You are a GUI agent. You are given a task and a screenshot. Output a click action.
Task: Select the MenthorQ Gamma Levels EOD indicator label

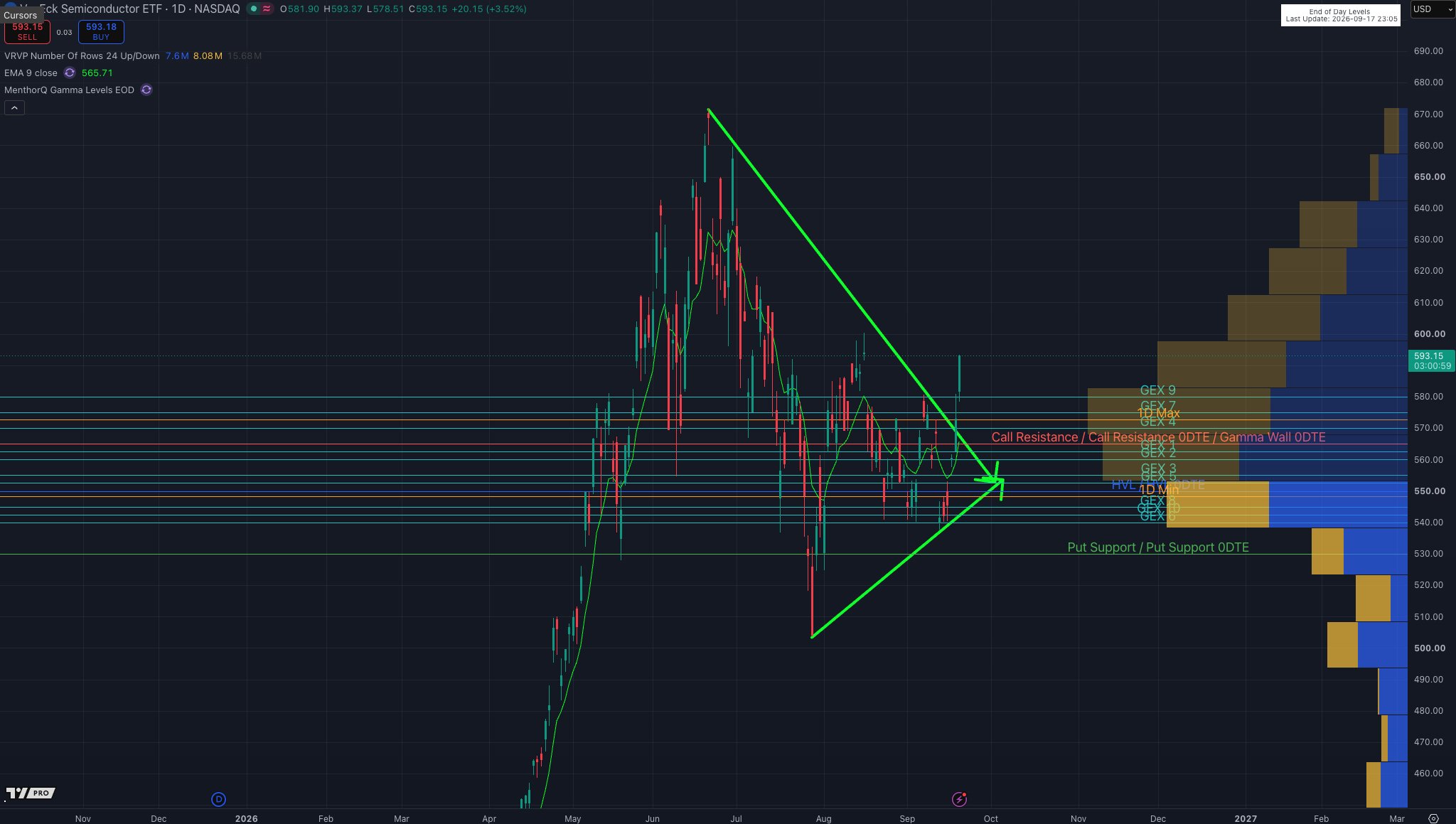click(69, 90)
